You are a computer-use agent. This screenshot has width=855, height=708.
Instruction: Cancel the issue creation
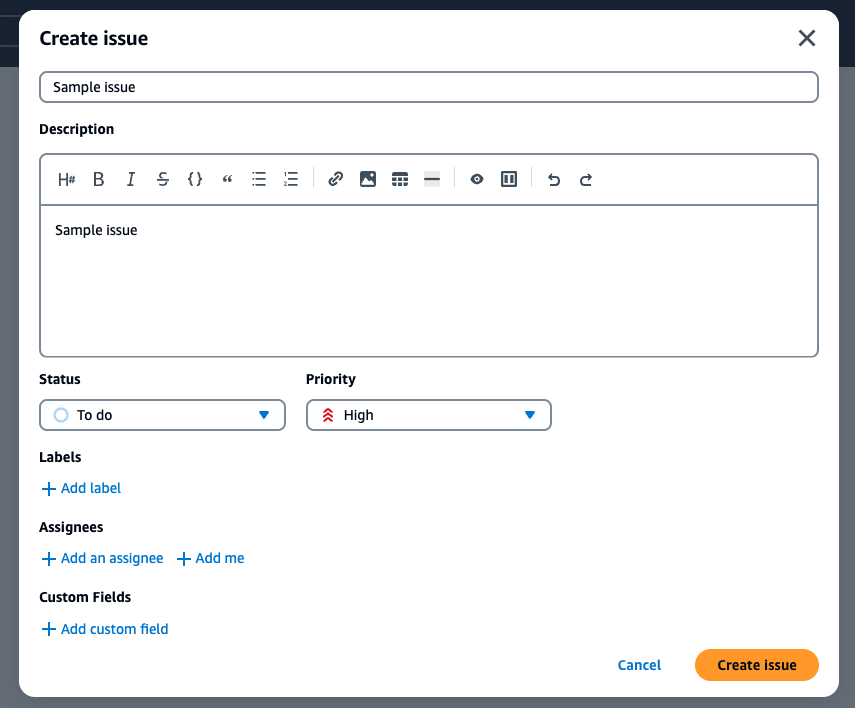pos(639,665)
